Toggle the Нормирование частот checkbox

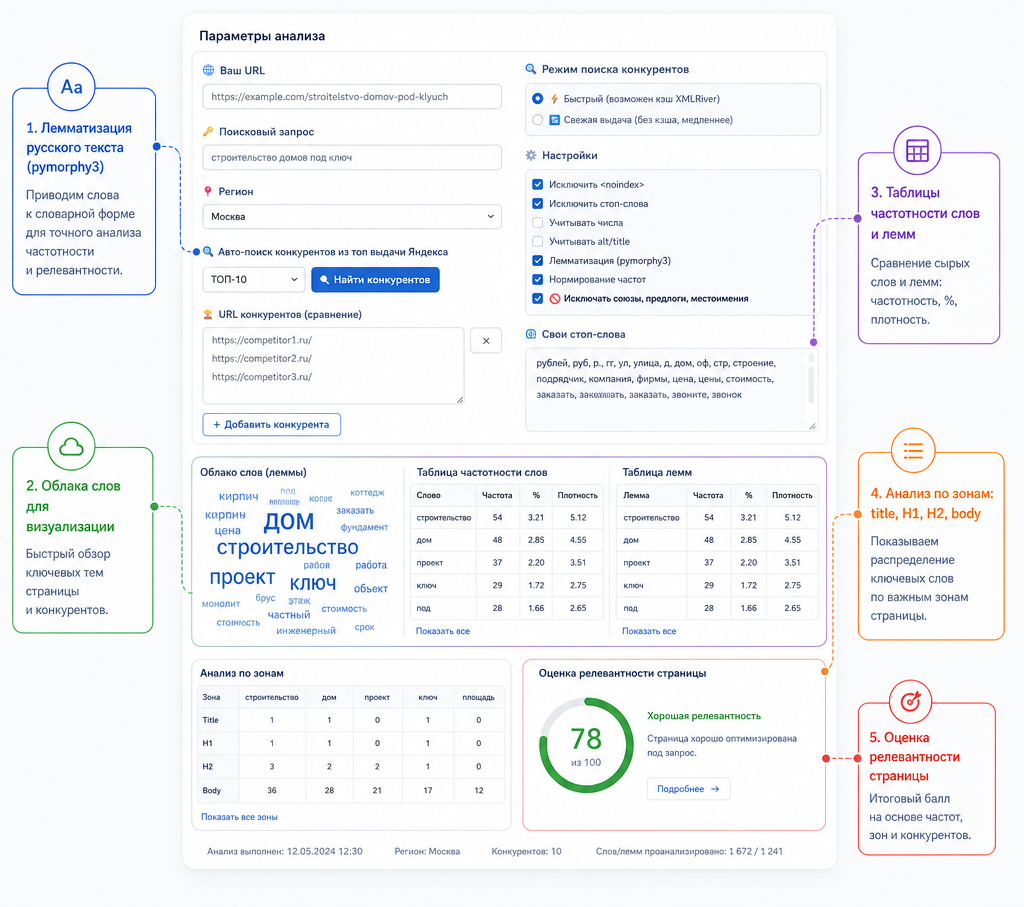pyautogui.click(x=537, y=279)
